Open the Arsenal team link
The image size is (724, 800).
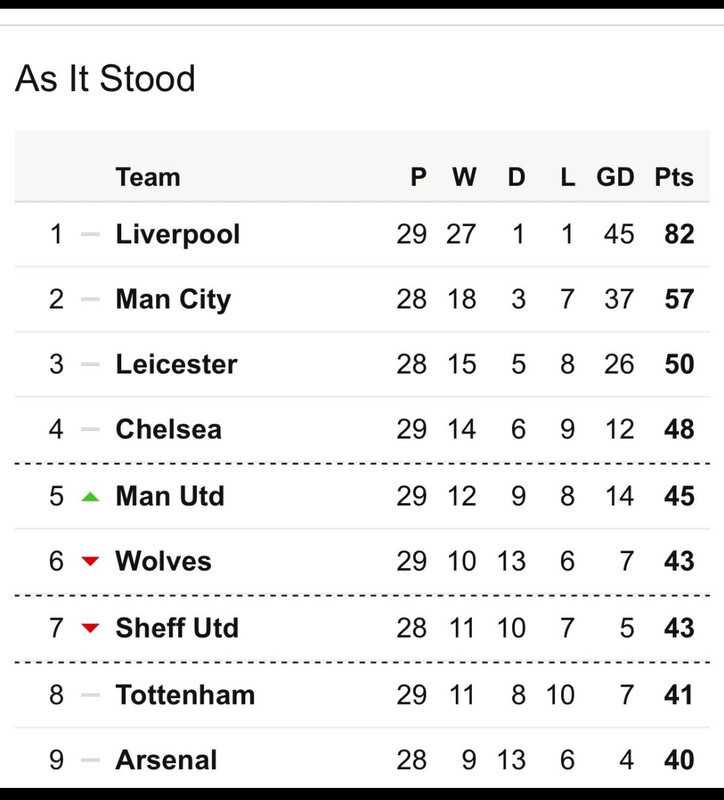166,760
